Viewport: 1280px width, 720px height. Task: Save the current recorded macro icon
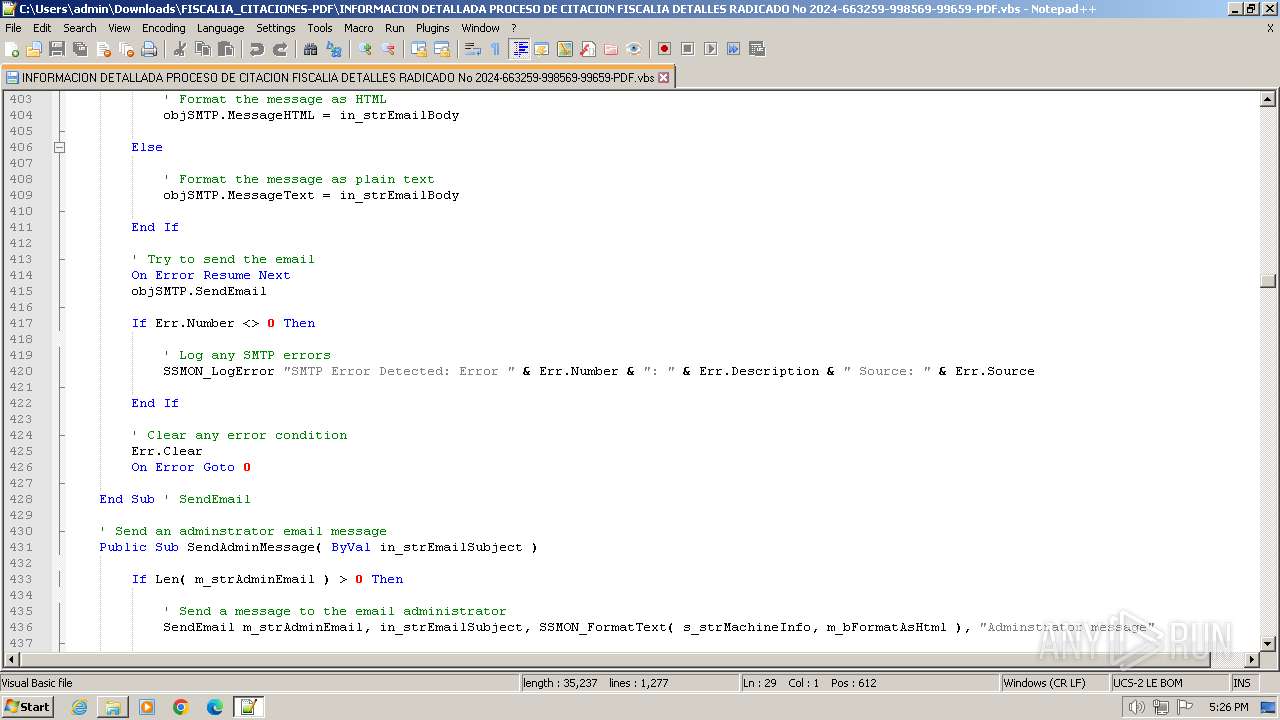point(757,49)
